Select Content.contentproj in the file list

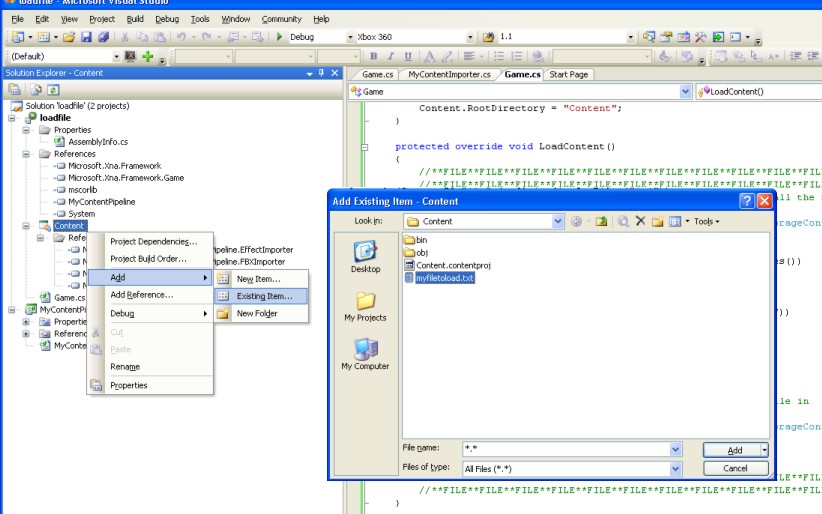point(453,265)
